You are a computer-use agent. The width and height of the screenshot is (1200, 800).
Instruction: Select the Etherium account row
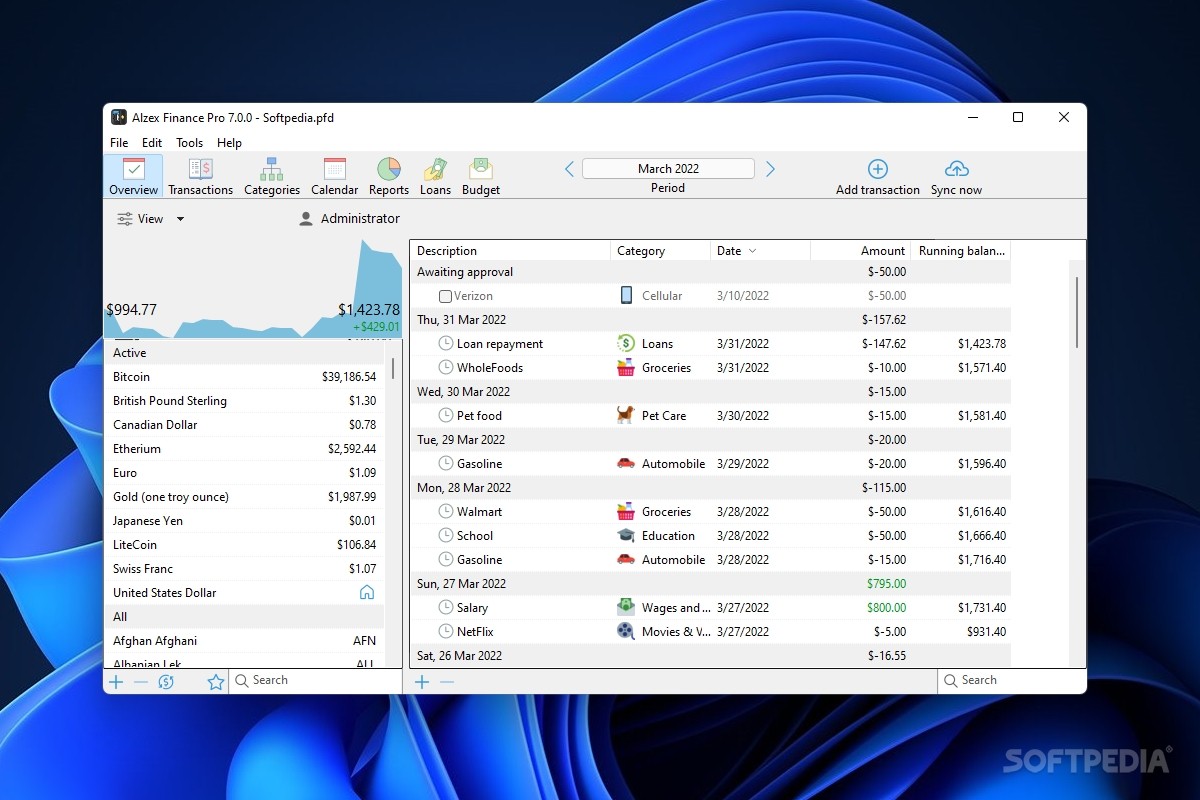tap(244, 449)
